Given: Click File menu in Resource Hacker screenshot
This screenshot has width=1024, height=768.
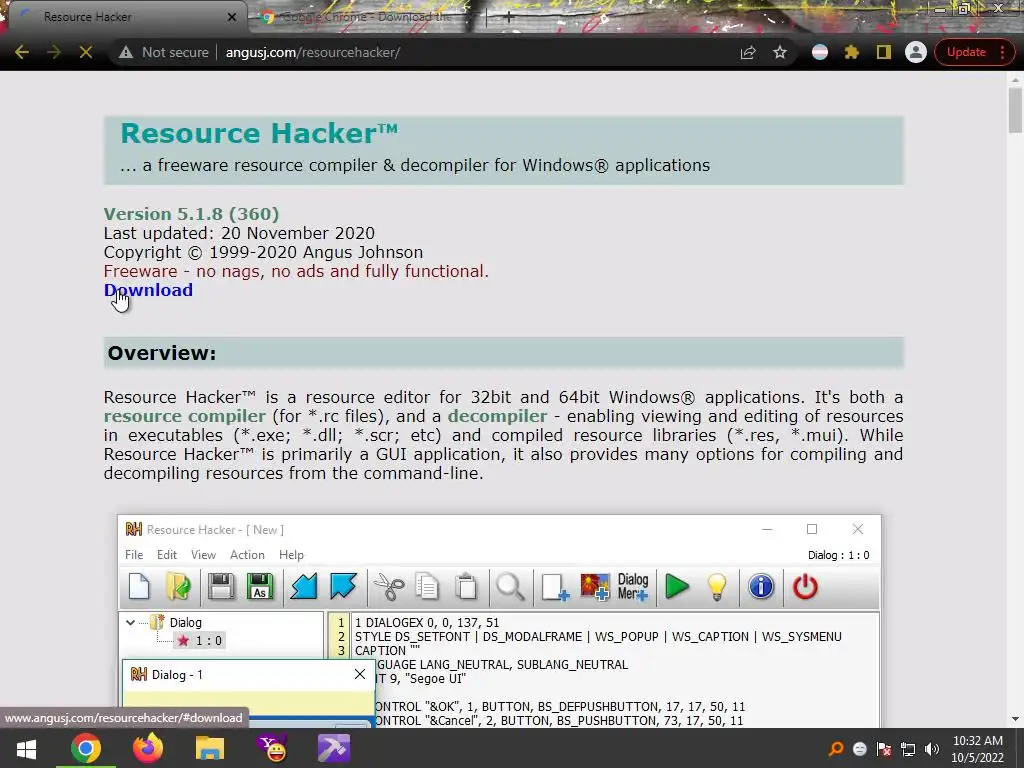Looking at the screenshot, I should 134,554.
